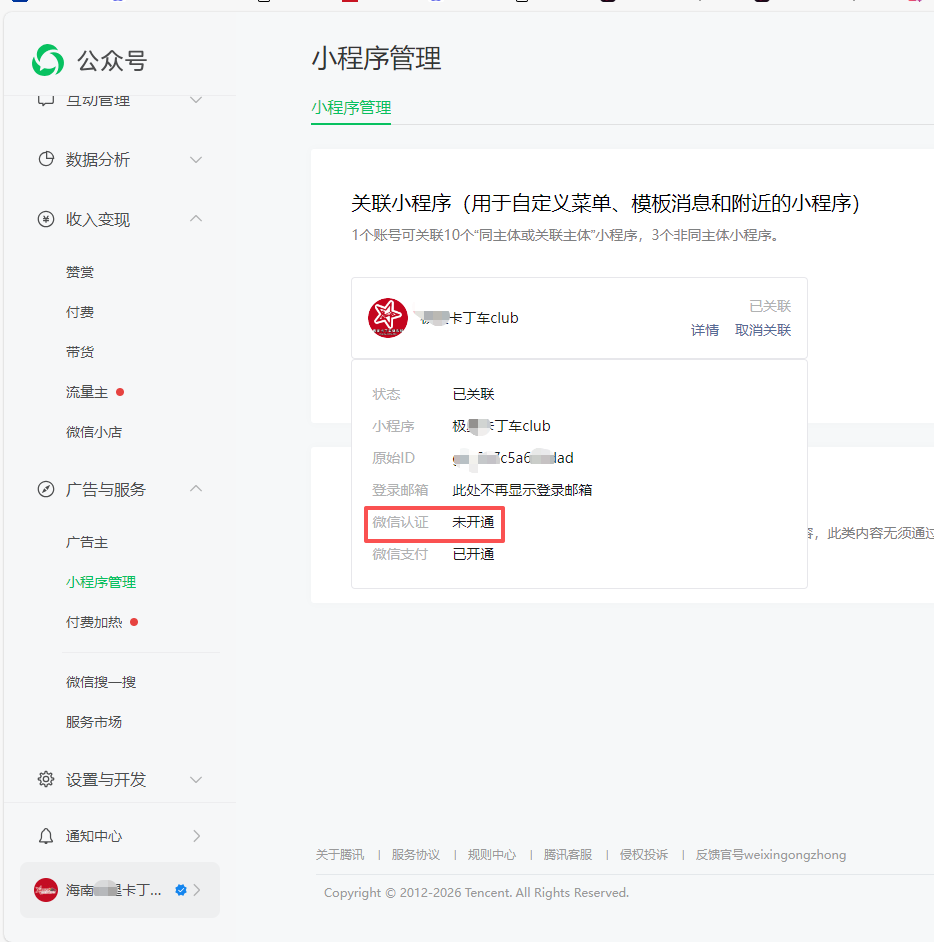Click the 公众号 green logo icon
The height and width of the screenshot is (942, 934).
click(48, 60)
